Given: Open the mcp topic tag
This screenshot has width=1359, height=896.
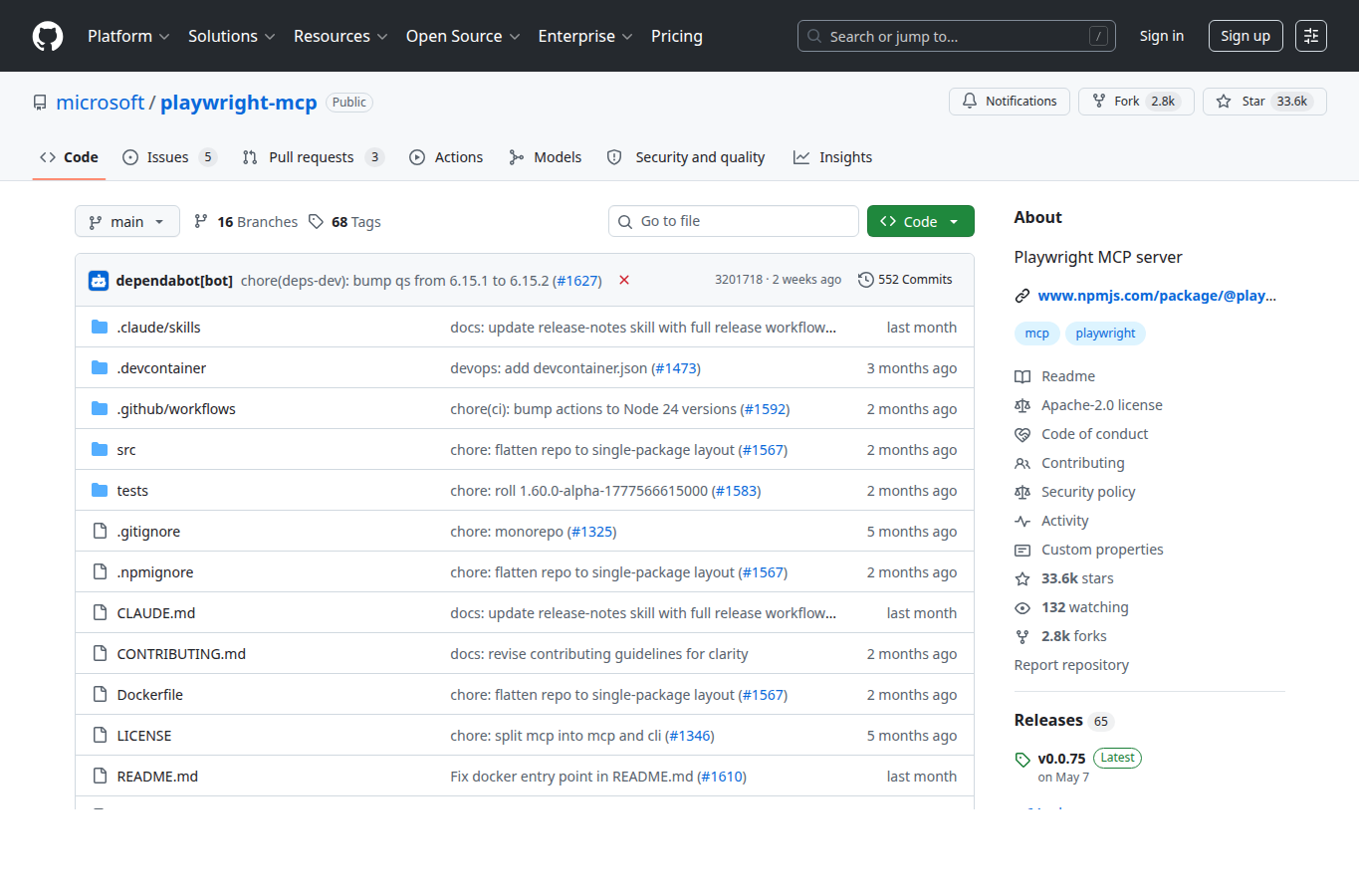Looking at the screenshot, I should tap(1037, 334).
